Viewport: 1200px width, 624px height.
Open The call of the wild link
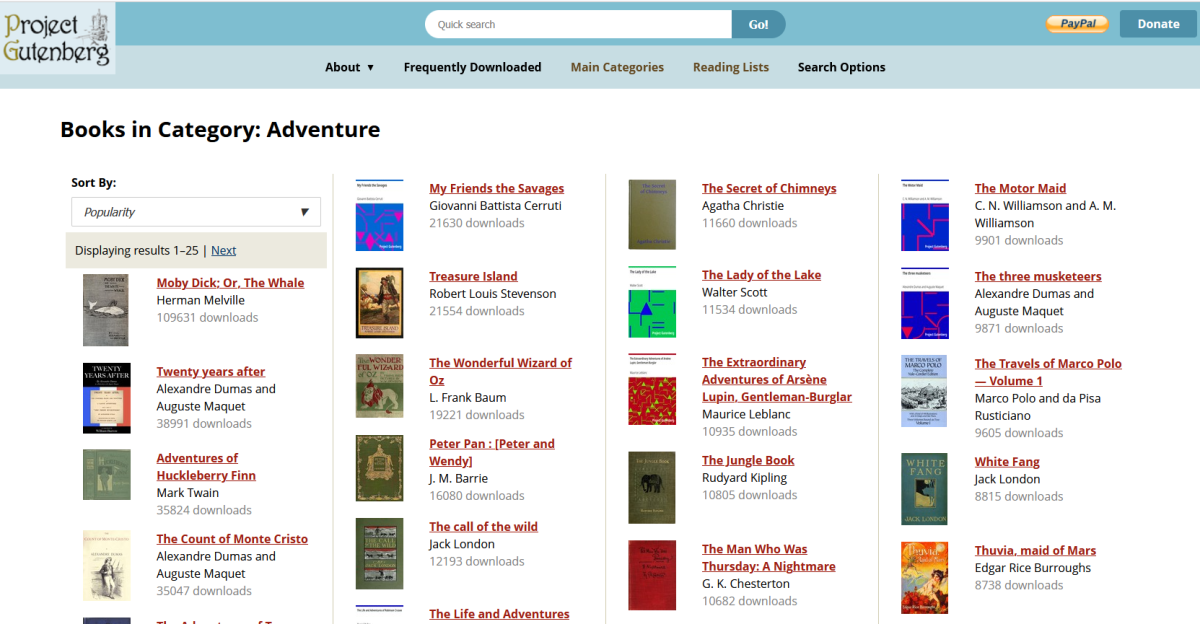pyautogui.click(x=484, y=527)
